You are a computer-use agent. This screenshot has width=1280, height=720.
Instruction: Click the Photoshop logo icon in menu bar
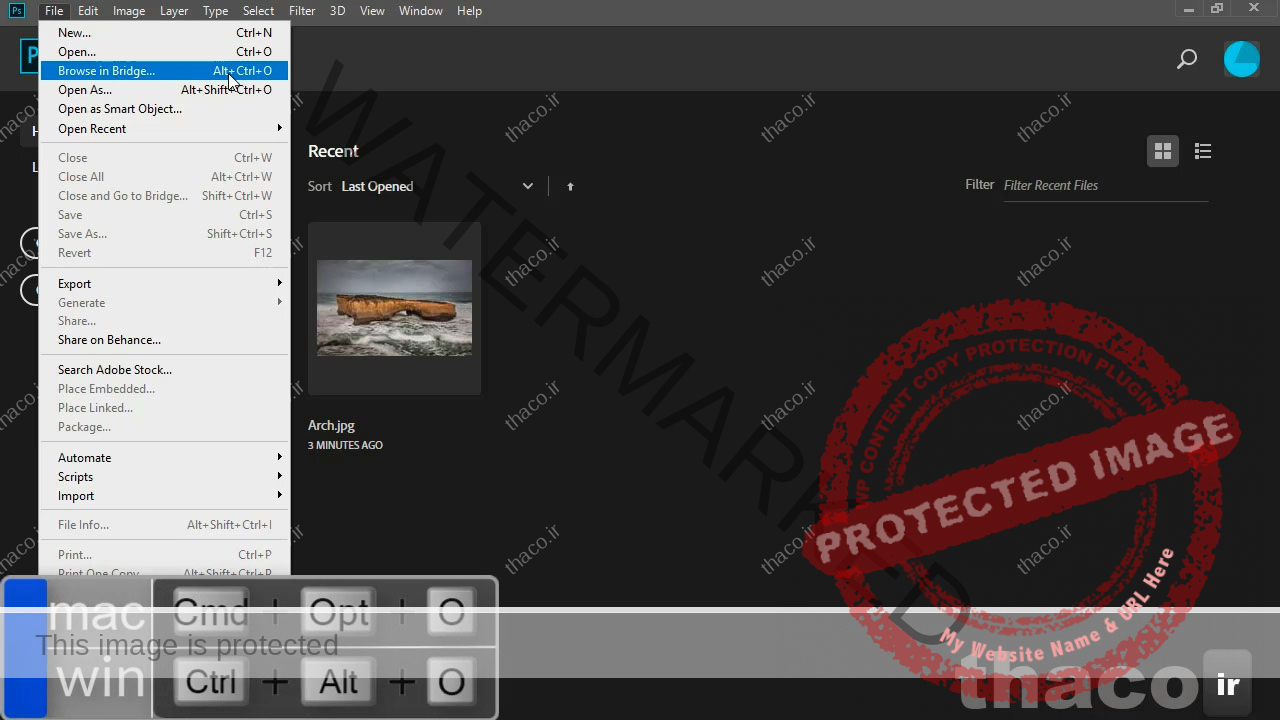[17, 10]
